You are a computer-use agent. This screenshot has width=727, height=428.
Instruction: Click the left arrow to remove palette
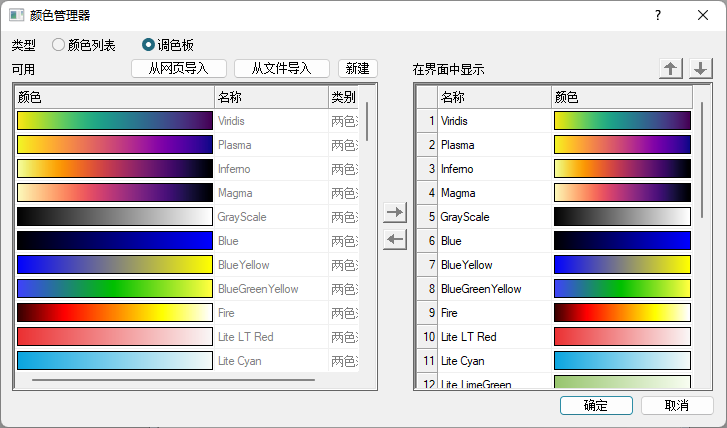coord(395,238)
